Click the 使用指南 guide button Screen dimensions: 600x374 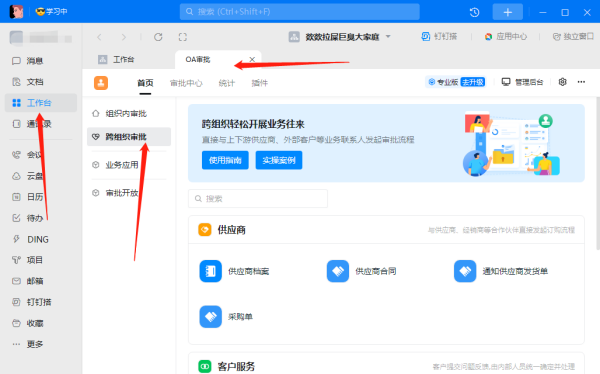[225, 160]
